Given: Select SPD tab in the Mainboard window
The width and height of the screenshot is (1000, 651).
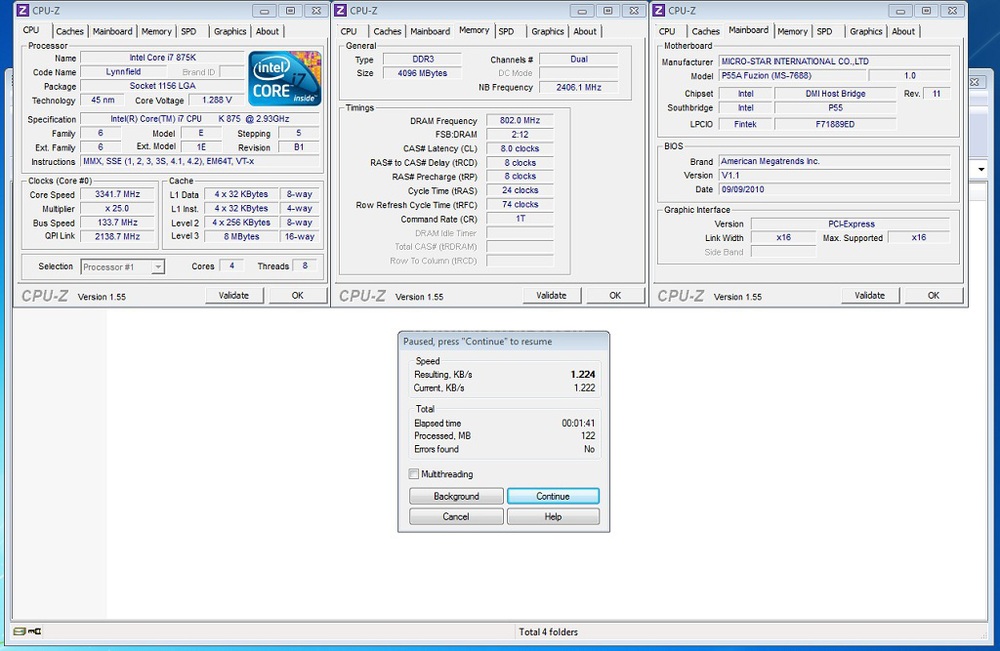Looking at the screenshot, I should [825, 31].
